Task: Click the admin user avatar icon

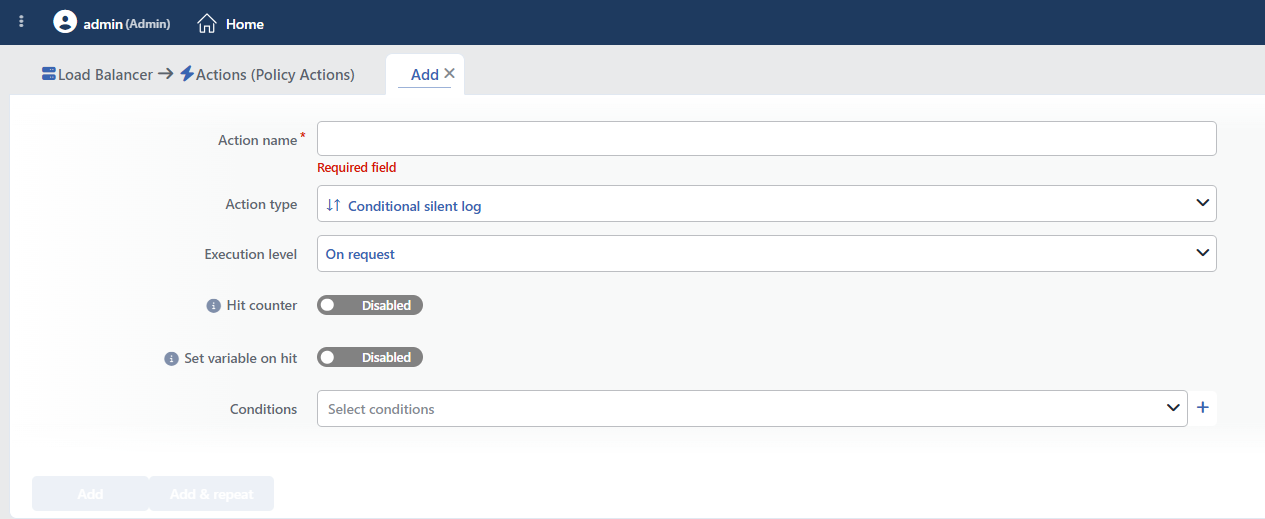Action: [x=65, y=22]
